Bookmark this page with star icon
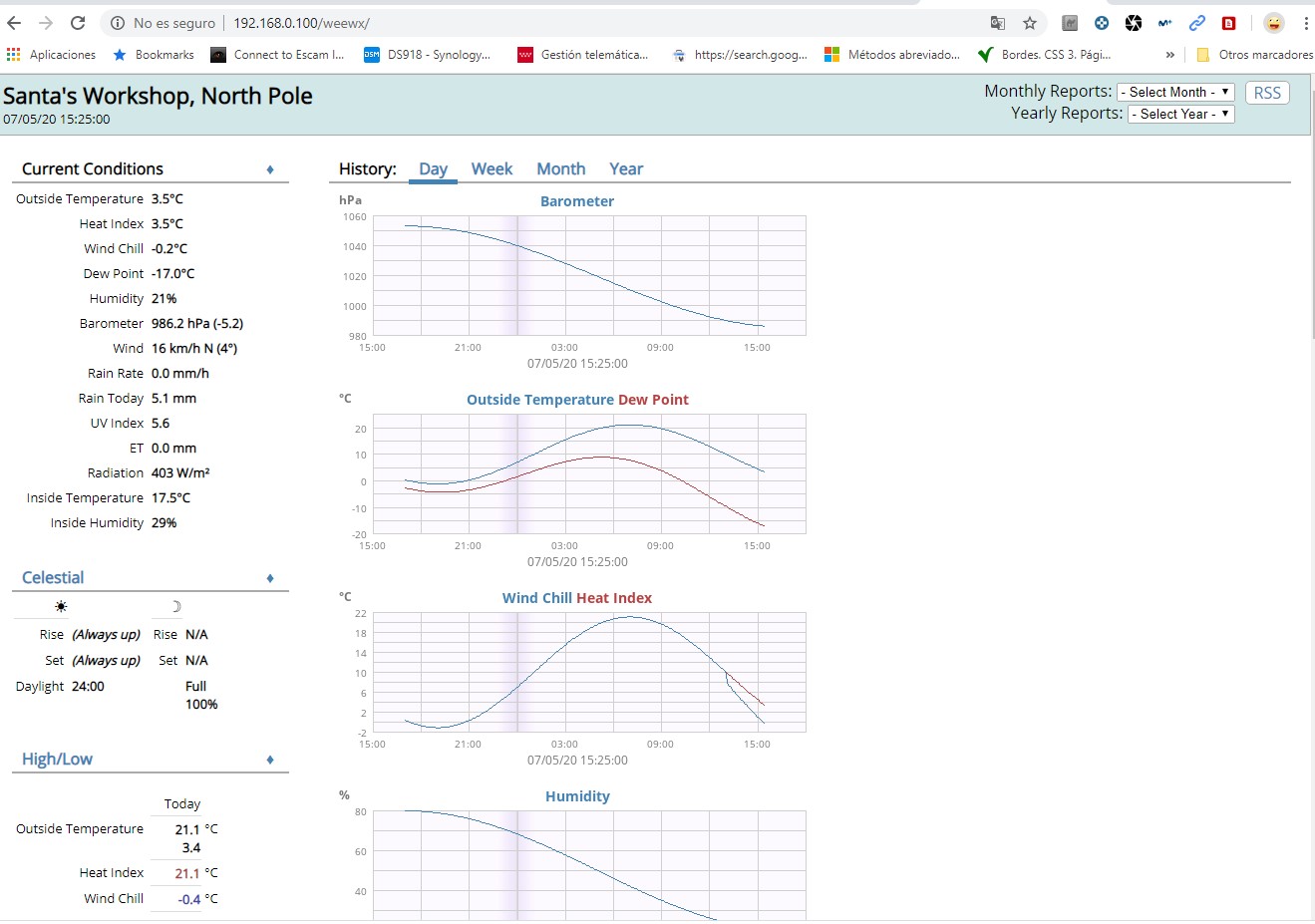1315x924 pixels. click(1030, 23)
